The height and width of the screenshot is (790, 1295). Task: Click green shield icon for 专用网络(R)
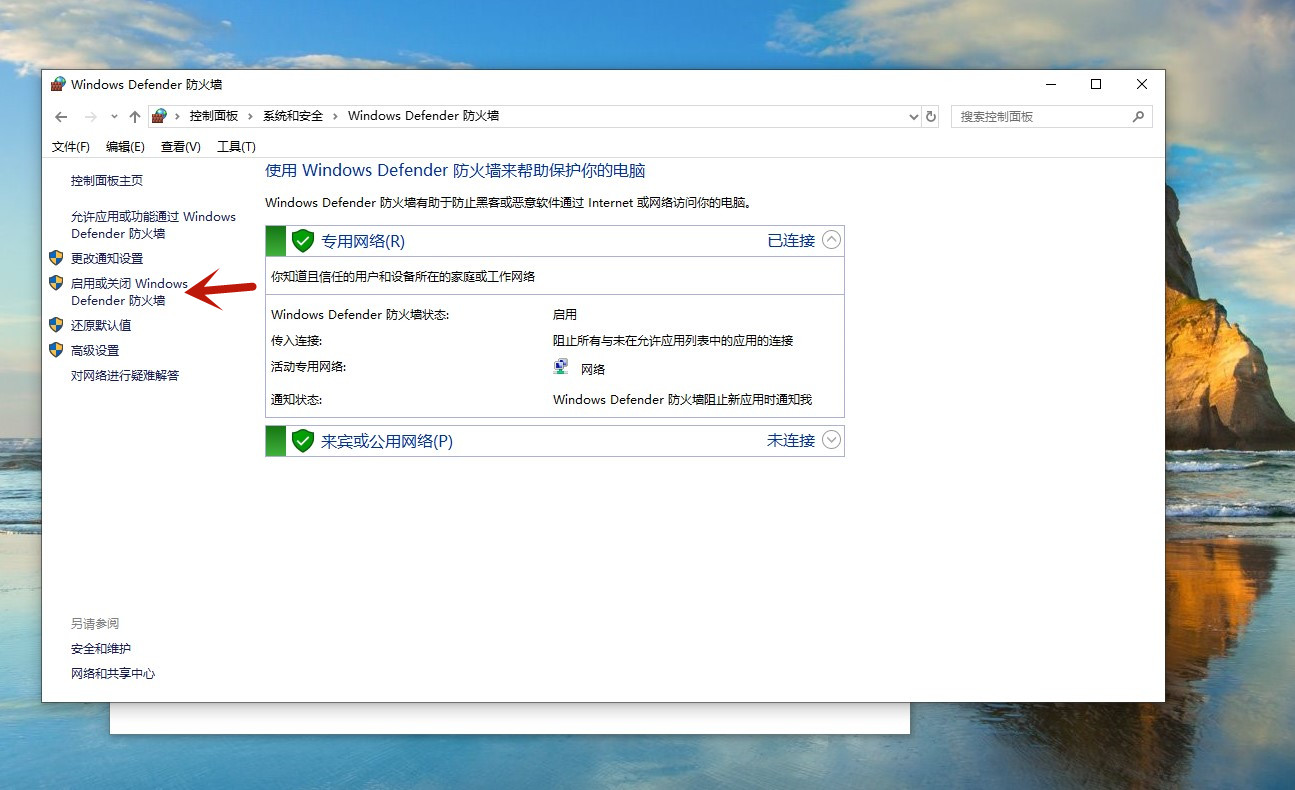pos(302,241)
